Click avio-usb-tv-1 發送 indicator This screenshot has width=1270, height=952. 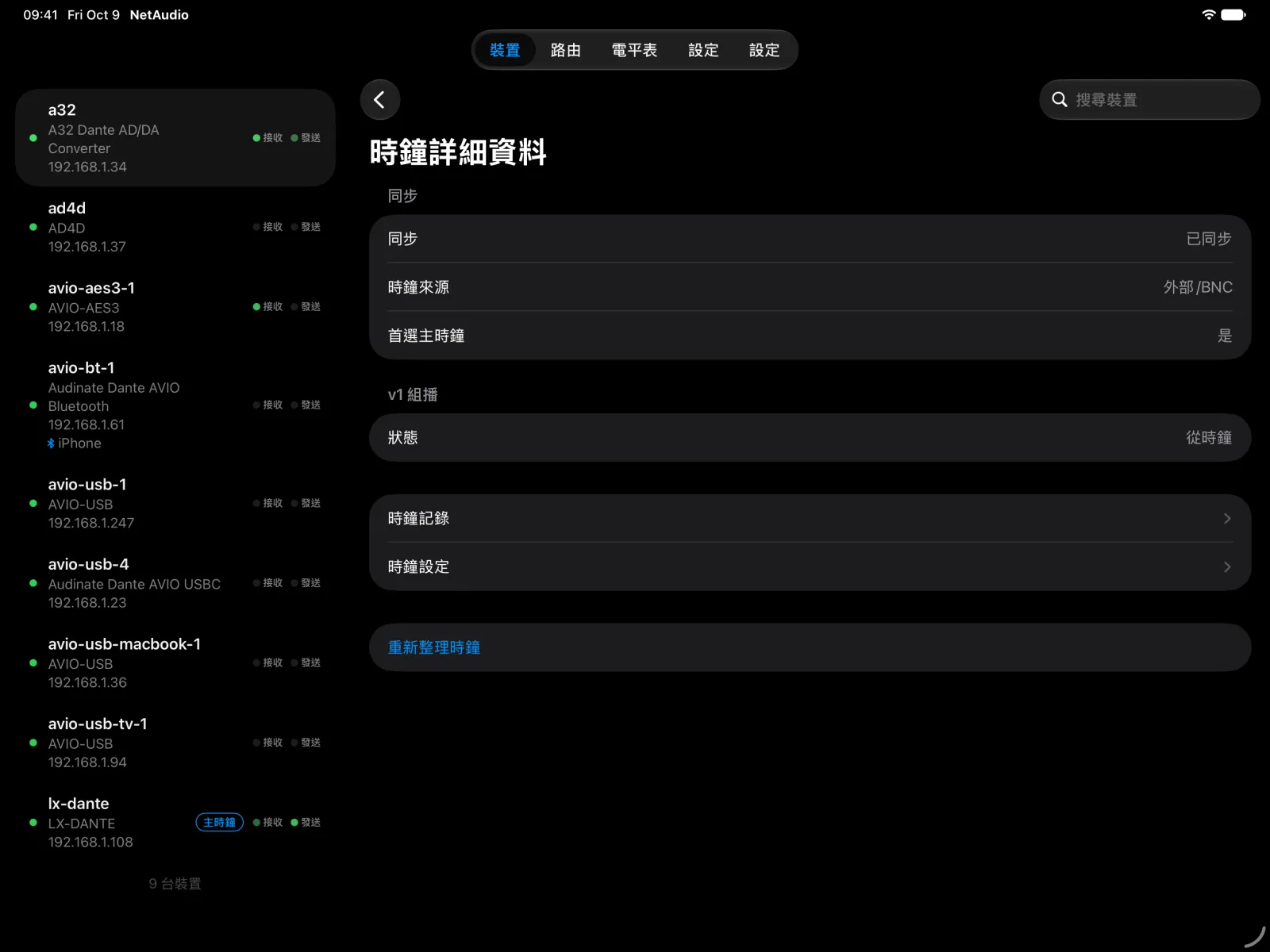[x=306, y=743]
